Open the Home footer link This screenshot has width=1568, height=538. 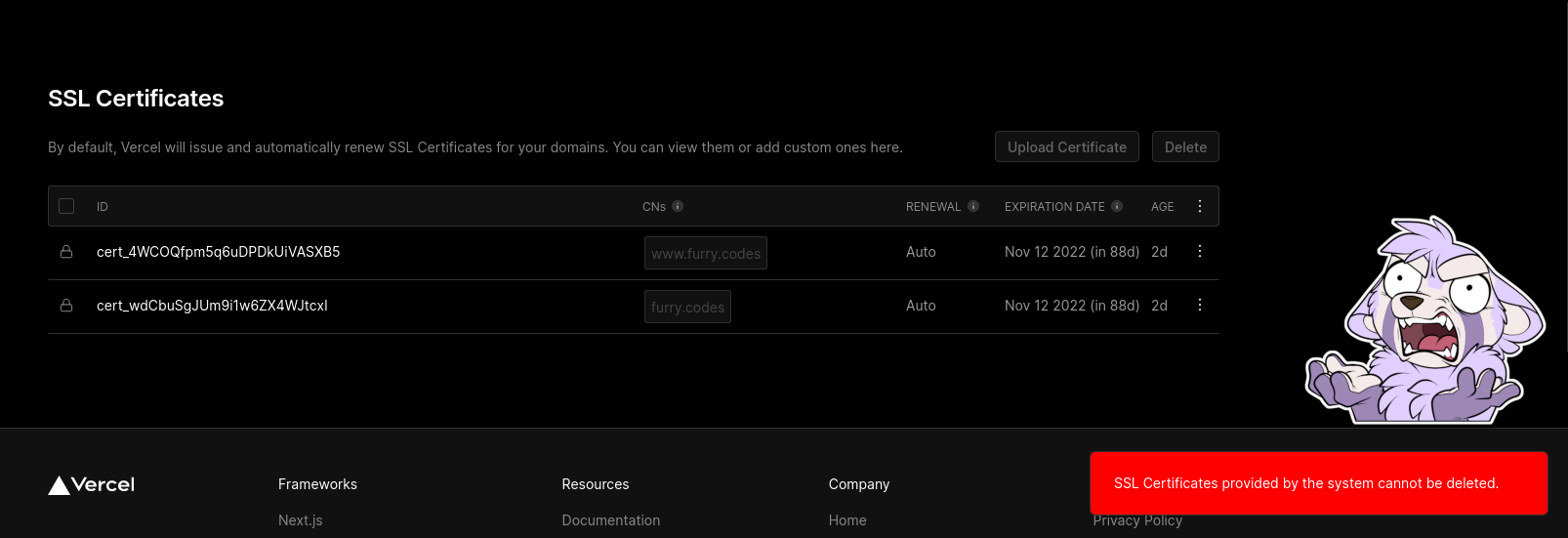[847, 520]
